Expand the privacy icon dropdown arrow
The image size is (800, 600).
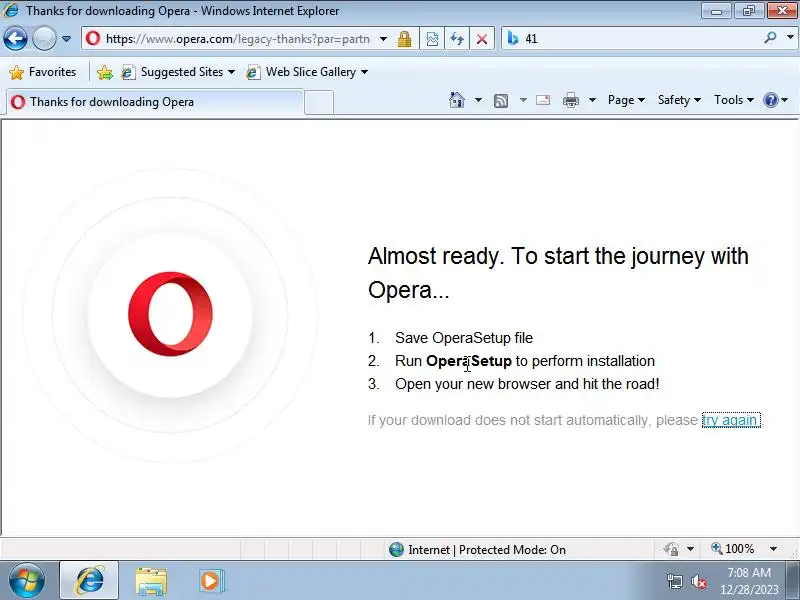point(690,549)
